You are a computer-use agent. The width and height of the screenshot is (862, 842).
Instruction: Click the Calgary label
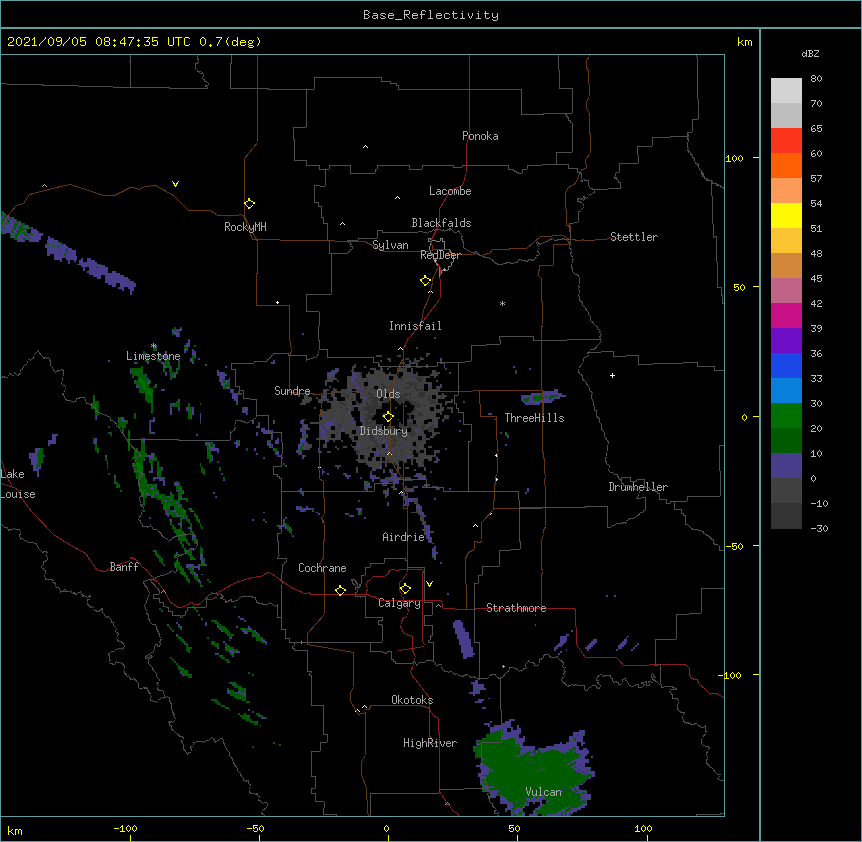coord(399,603)
